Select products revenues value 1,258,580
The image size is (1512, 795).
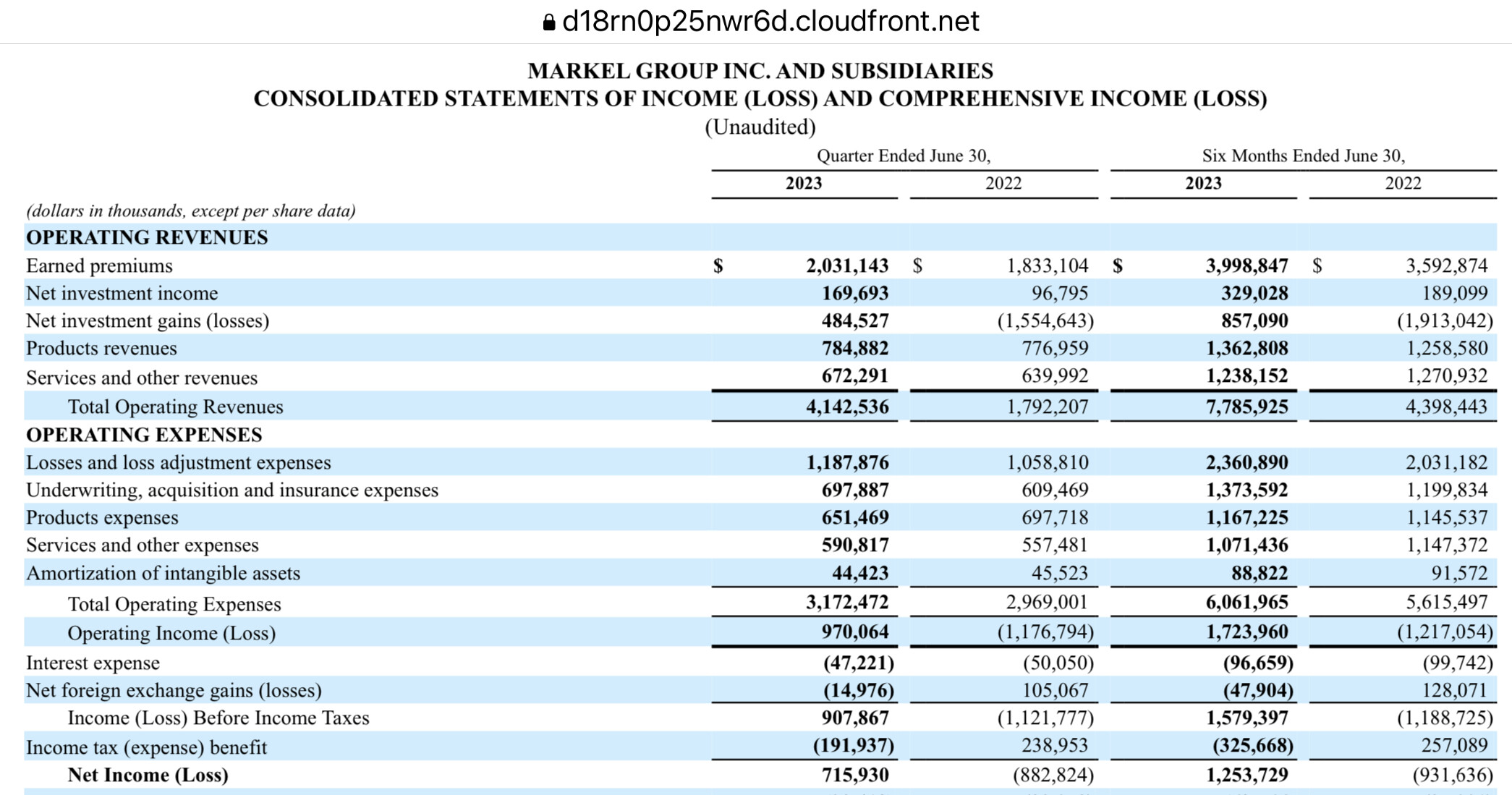pos(1447,349)
